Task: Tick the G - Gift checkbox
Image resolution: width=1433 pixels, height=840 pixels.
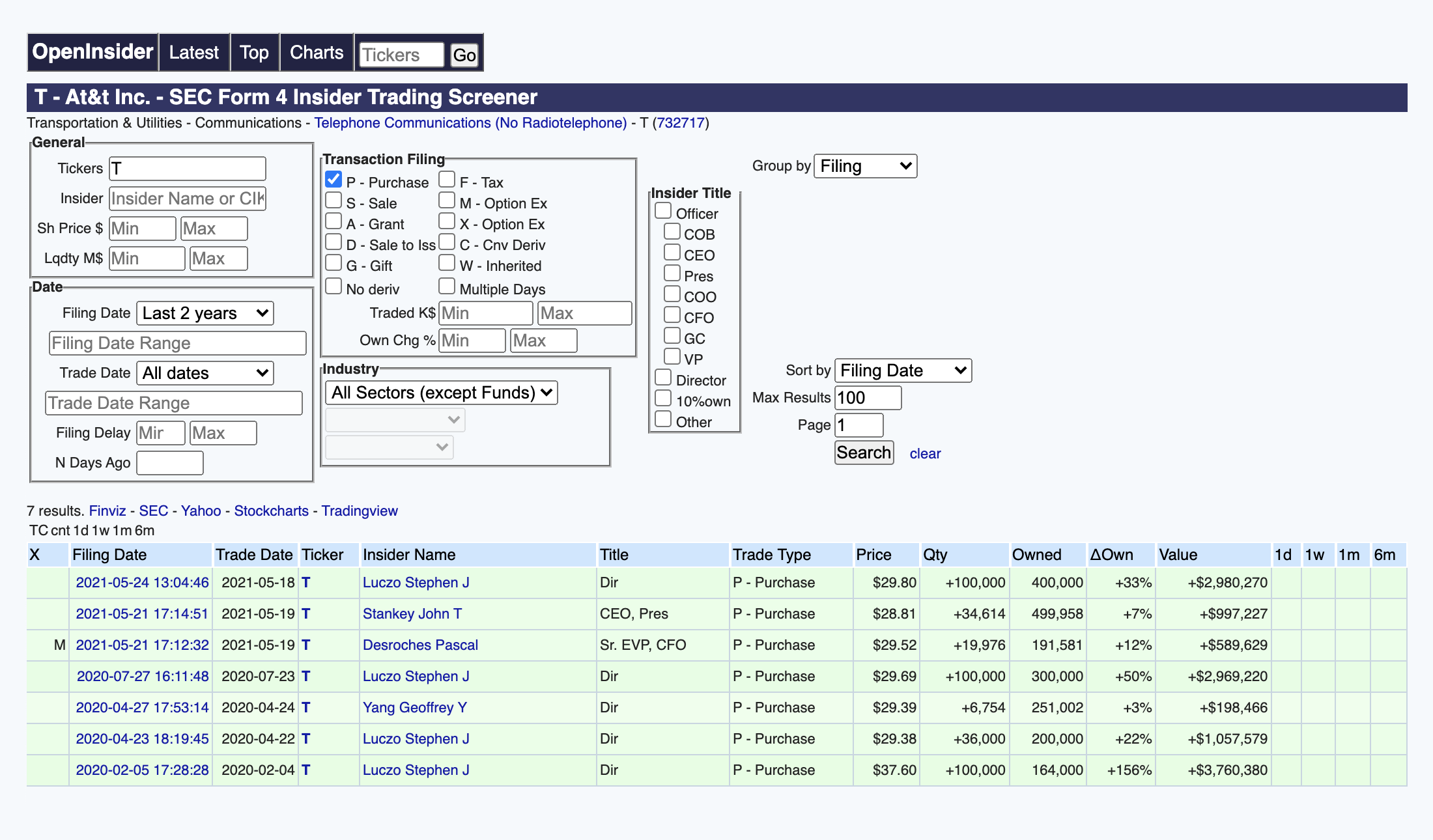Action: pyautogui.click(x=333, y=263)
